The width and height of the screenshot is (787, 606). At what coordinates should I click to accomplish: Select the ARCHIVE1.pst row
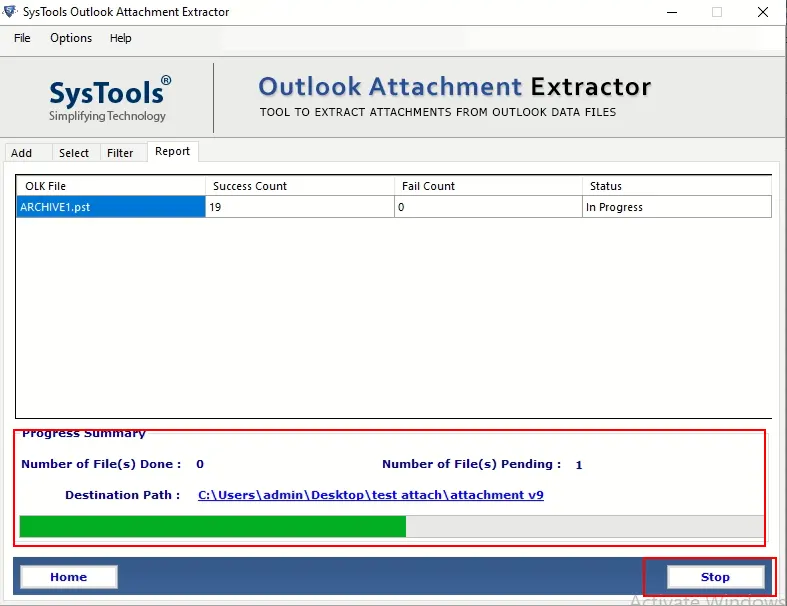click(x=394, y=207)
